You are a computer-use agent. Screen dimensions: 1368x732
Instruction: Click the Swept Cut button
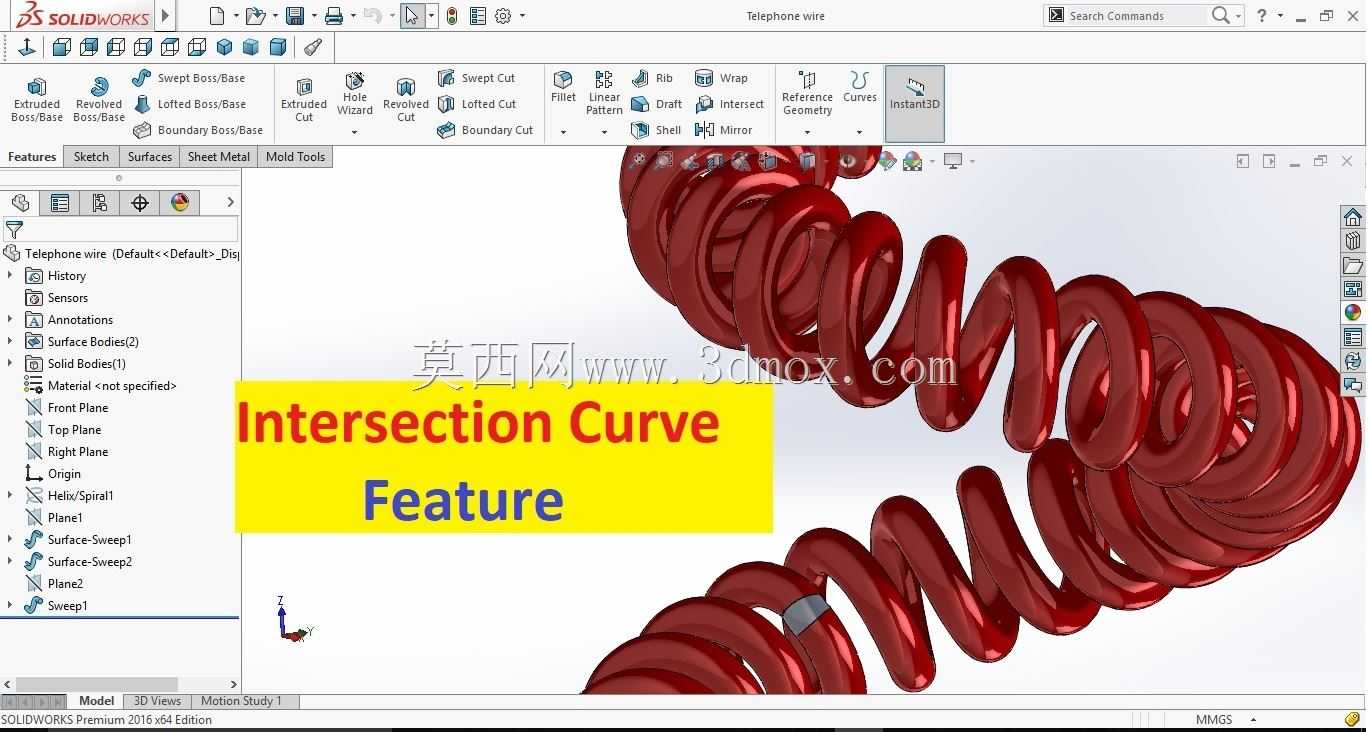476,78
